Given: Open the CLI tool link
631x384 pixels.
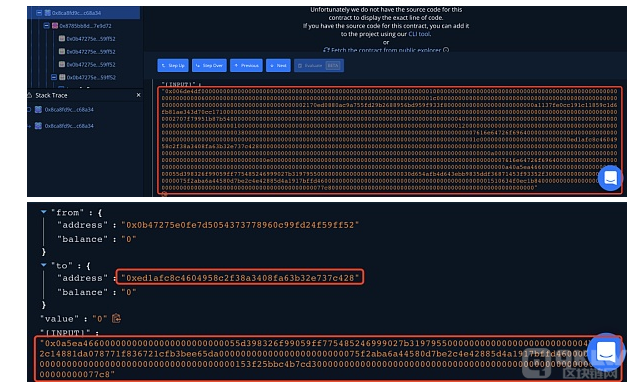Looking at the screenshot, I should click(x=419, y=34).
